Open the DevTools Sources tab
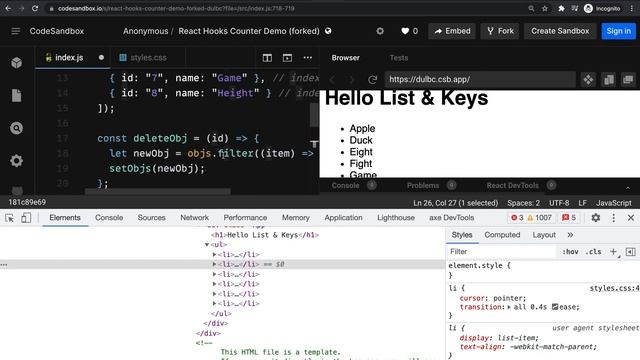Image resolution: width=640 pixels, height=360 pixels. point(151,218)
